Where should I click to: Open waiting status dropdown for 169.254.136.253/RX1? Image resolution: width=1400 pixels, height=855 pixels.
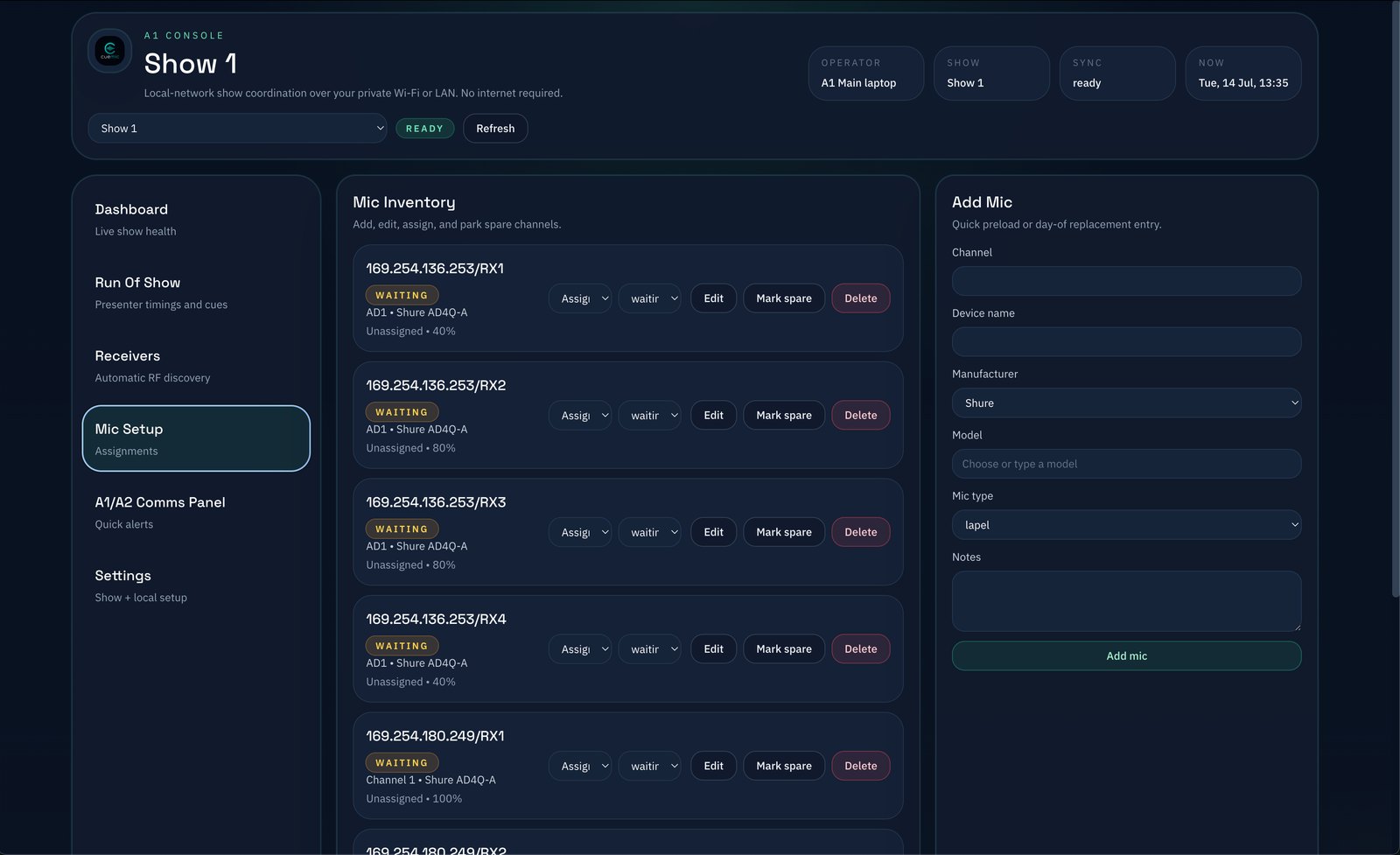650,298
